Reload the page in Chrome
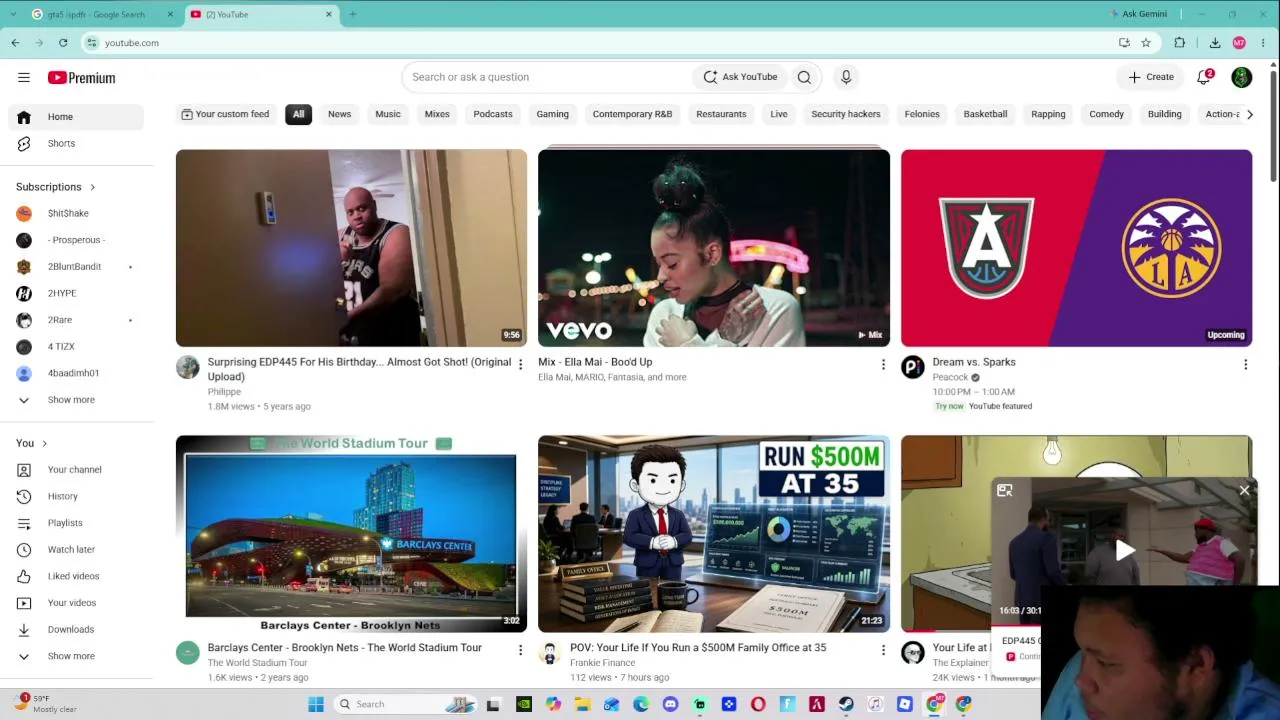This screenshot has width=1280, height=720. pyautogui.click(x=63, y=43)
